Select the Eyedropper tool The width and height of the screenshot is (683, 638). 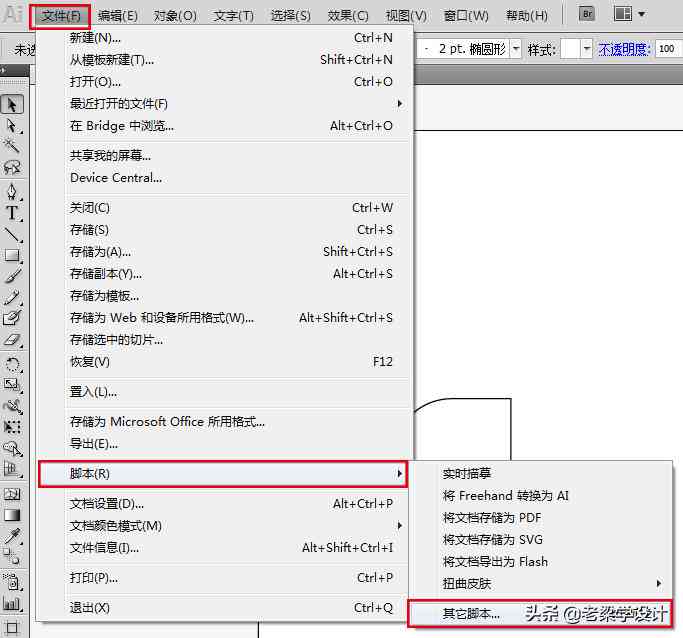(12, 536)
